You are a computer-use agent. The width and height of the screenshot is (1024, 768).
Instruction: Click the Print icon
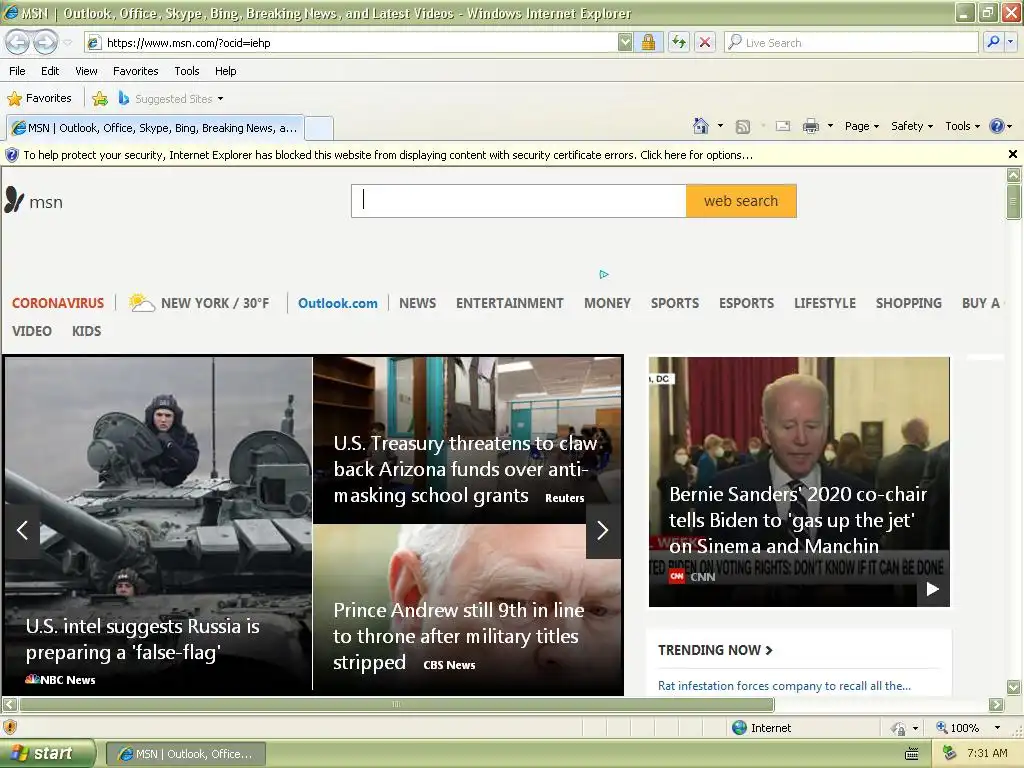810,126
